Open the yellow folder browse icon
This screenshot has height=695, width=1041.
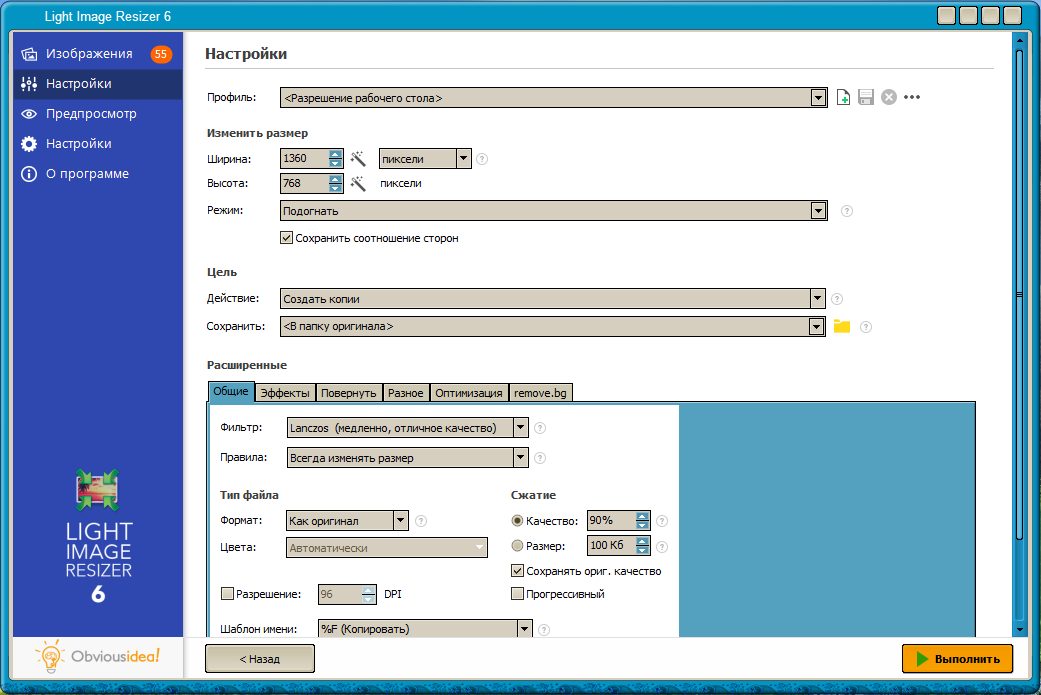click(x=842, y=326)
